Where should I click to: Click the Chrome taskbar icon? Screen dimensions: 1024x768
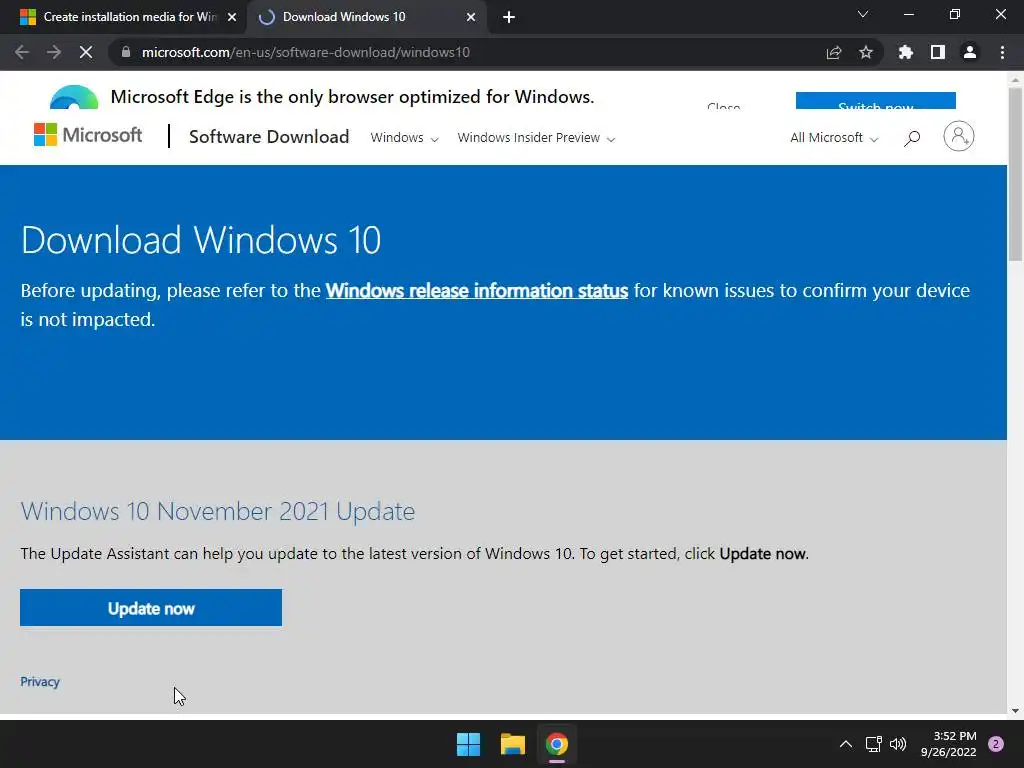pos(556,744)
